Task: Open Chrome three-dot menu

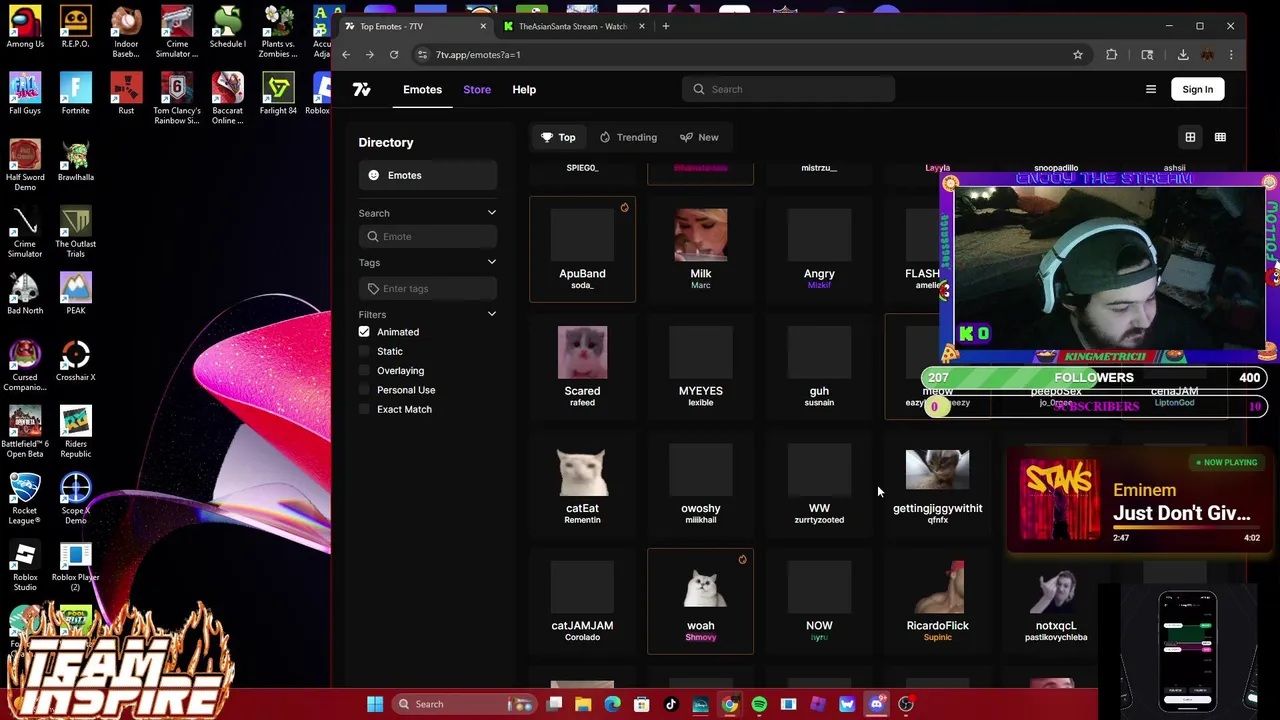Action: 1231,55
